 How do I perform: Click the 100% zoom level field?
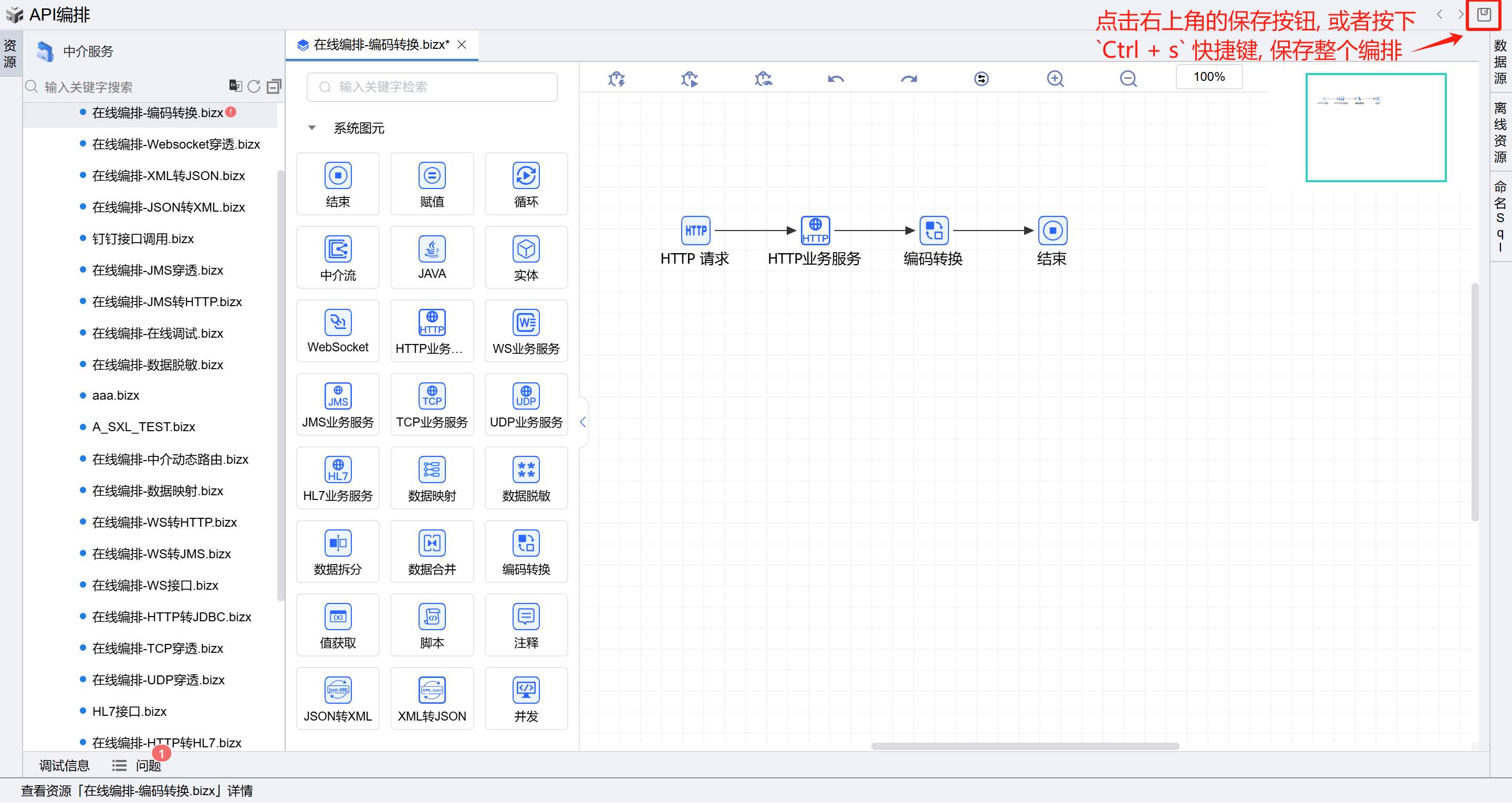pos(1208,77)
